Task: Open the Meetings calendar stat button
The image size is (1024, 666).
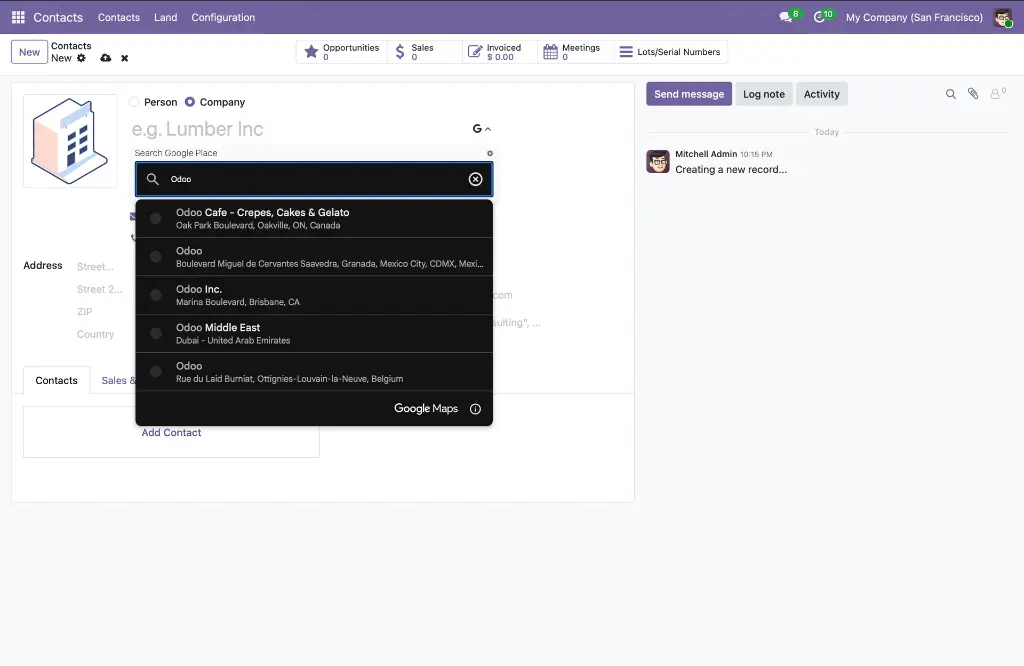Action: [575, 52]
